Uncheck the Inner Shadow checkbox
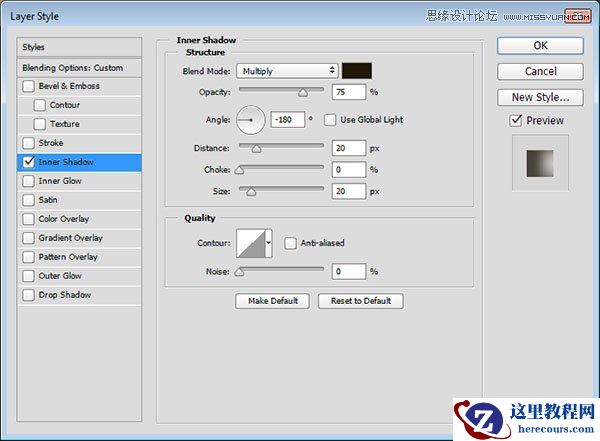The image size is (600, 441). [28, 162]
